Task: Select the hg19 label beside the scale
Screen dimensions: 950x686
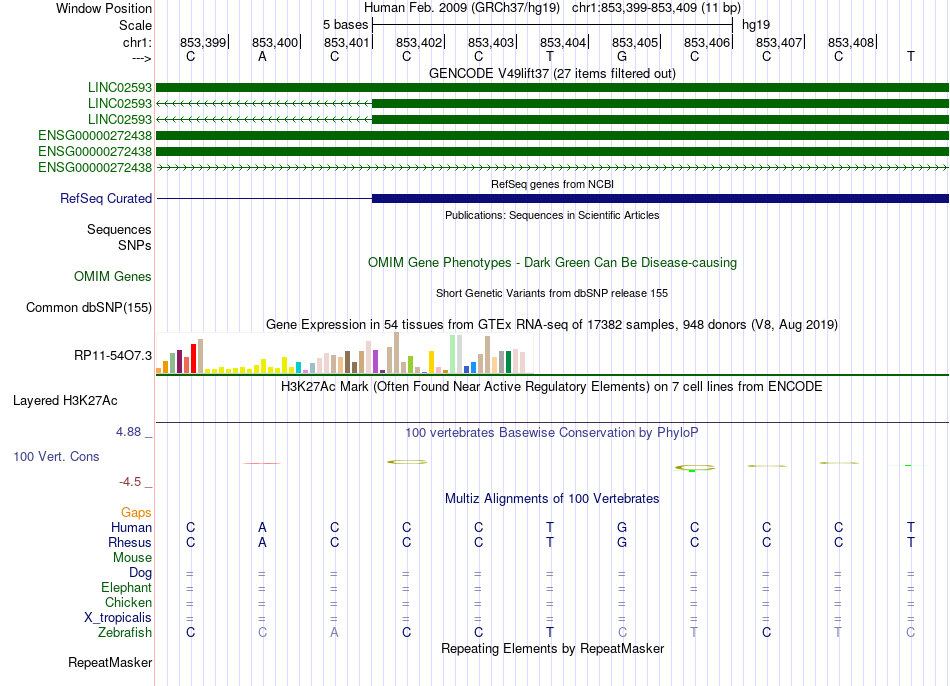Action: (756, 25)
